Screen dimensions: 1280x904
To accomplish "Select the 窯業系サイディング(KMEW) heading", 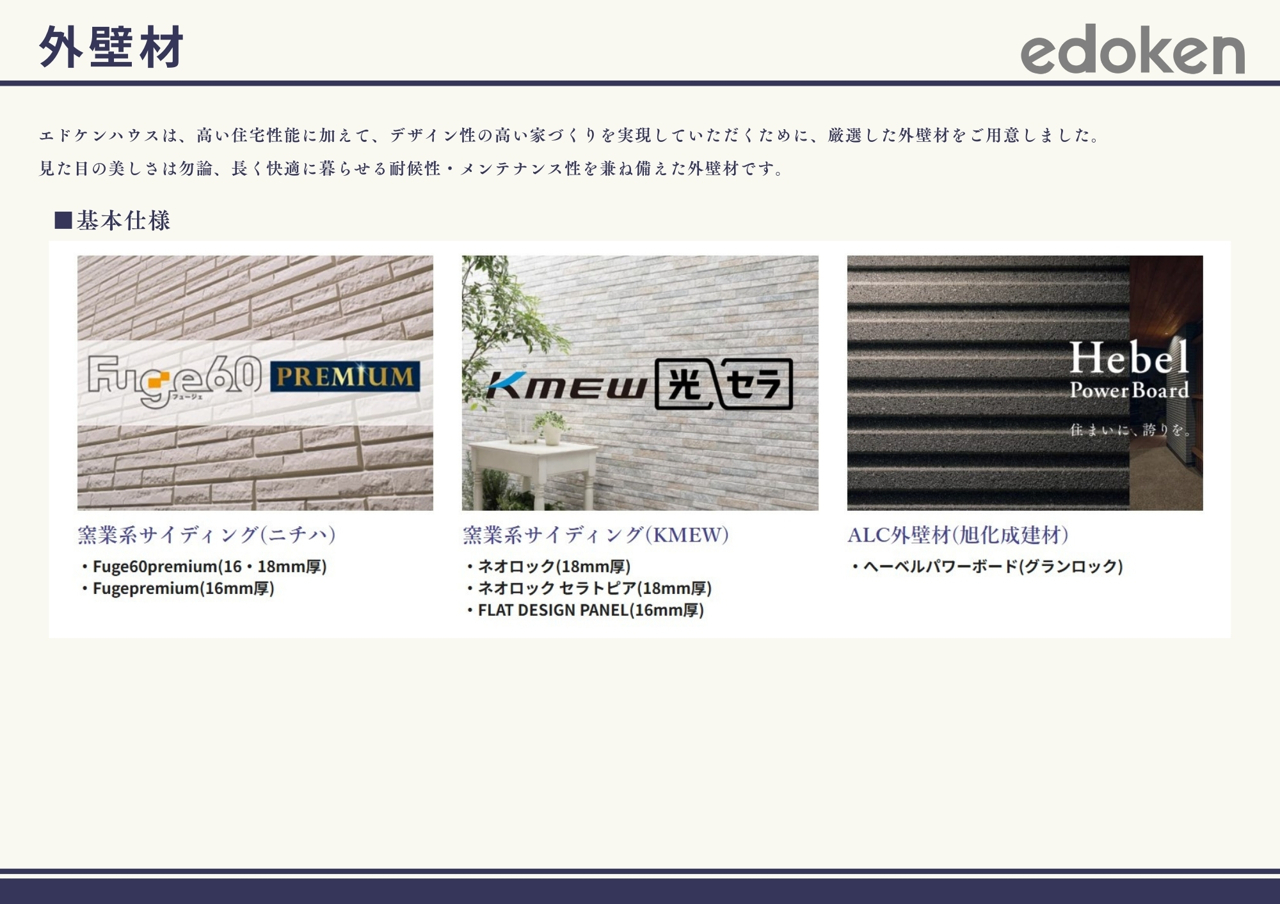I will (596, 535).
